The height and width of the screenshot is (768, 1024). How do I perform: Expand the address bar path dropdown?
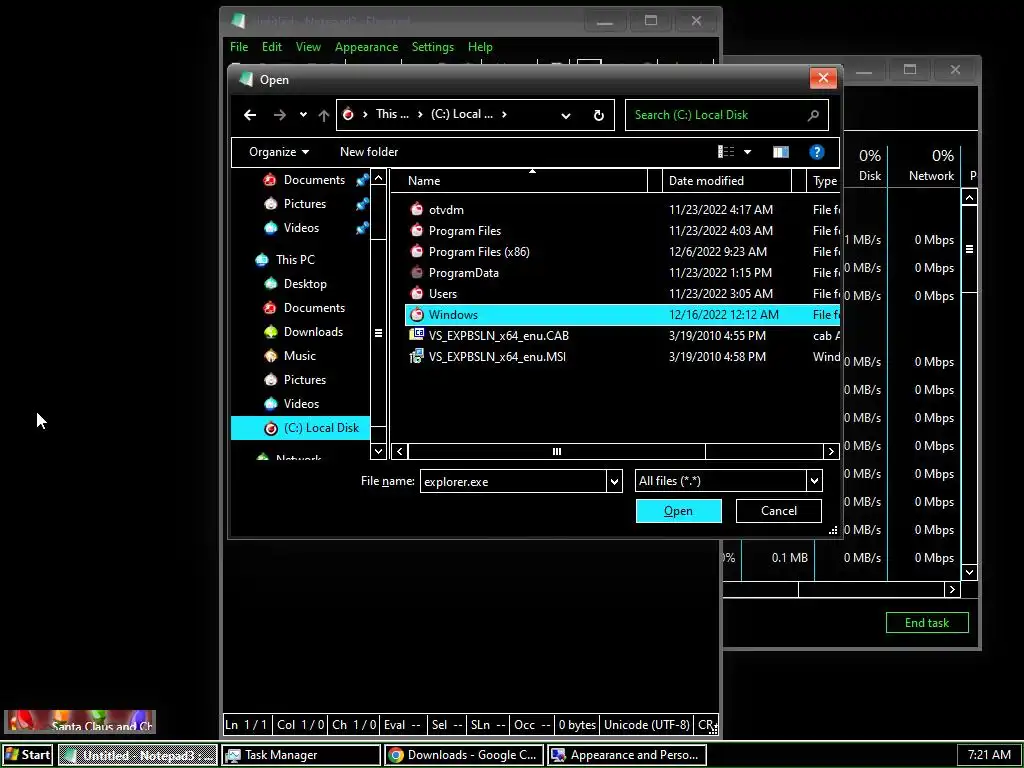[x=566, y=116]
